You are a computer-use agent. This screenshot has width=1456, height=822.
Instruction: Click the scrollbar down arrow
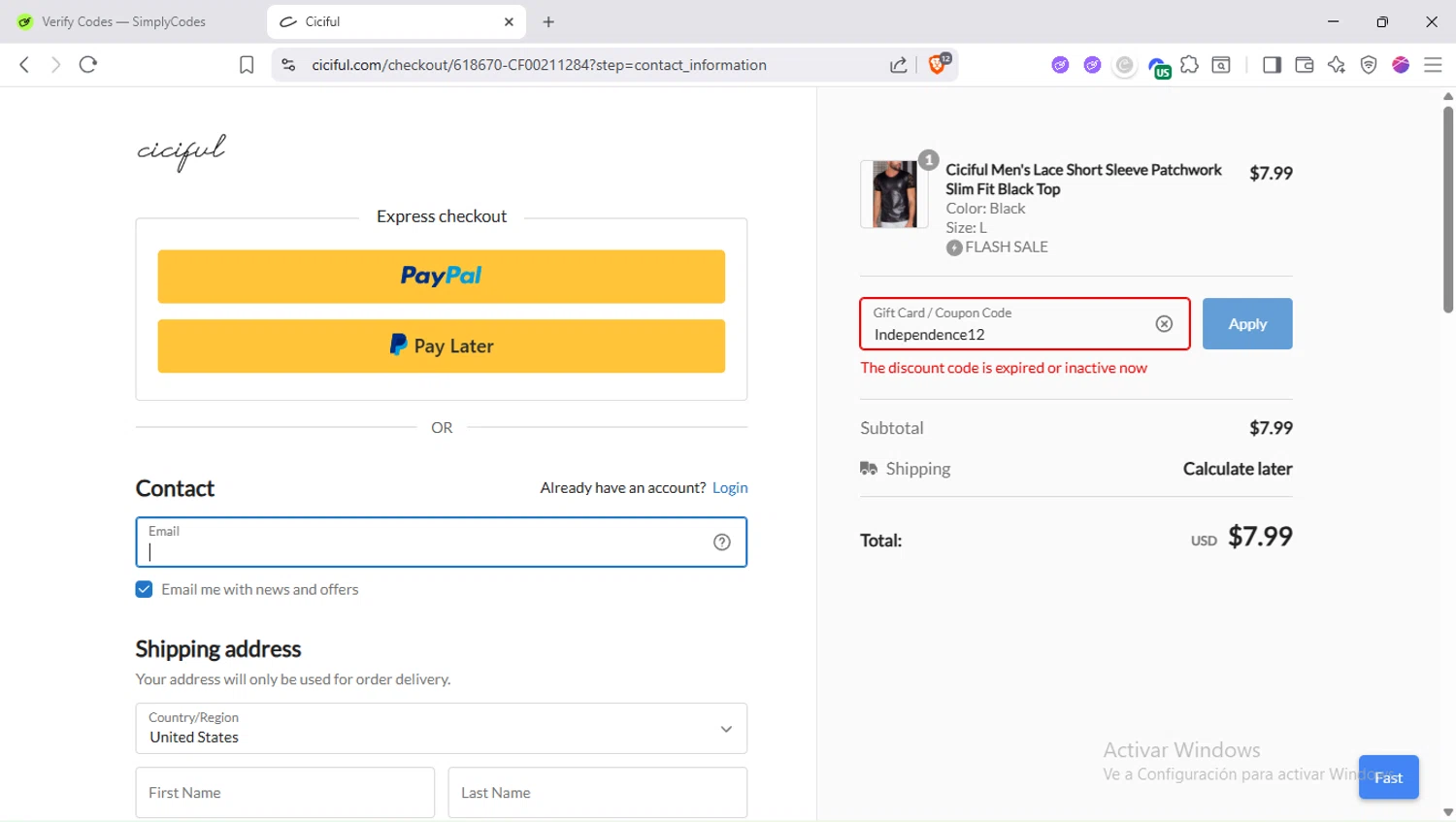1448,812
